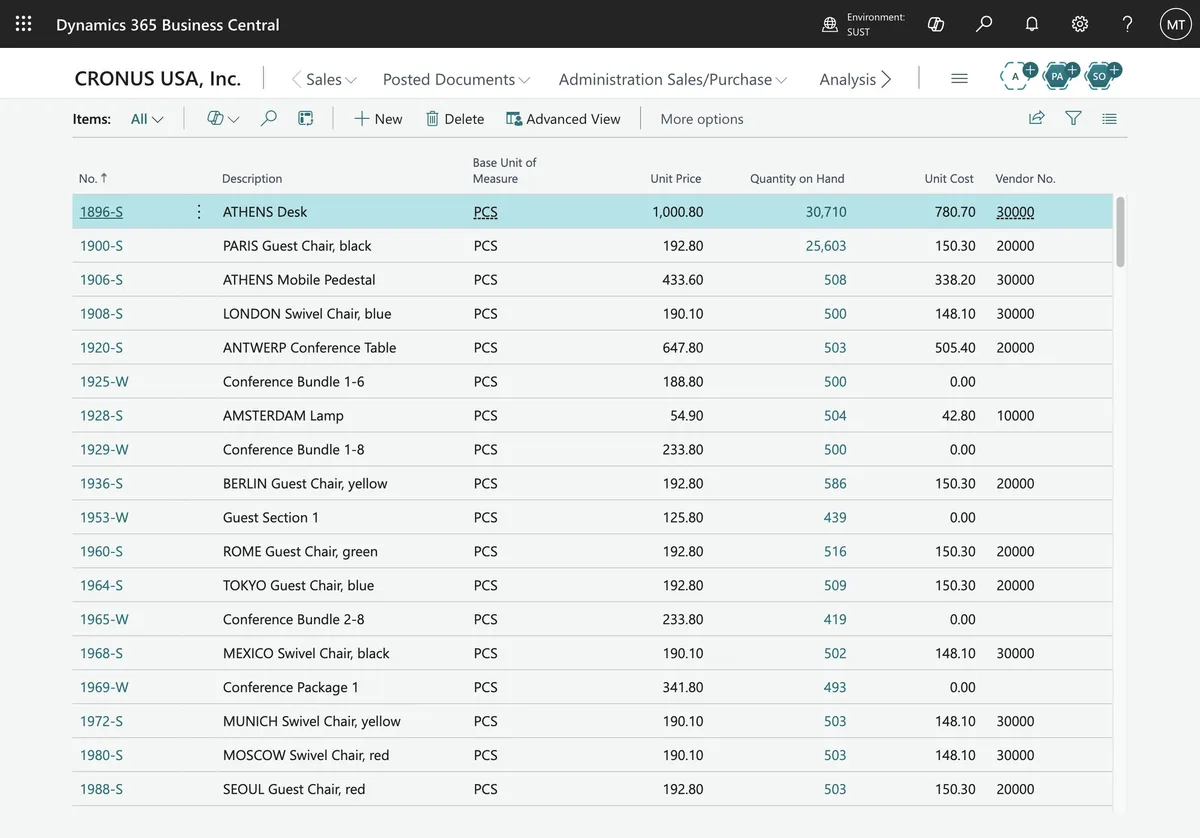This screenshot has width=1200, height=838.
Task: Expand the All views dropdown
Action: pos(147,119)
